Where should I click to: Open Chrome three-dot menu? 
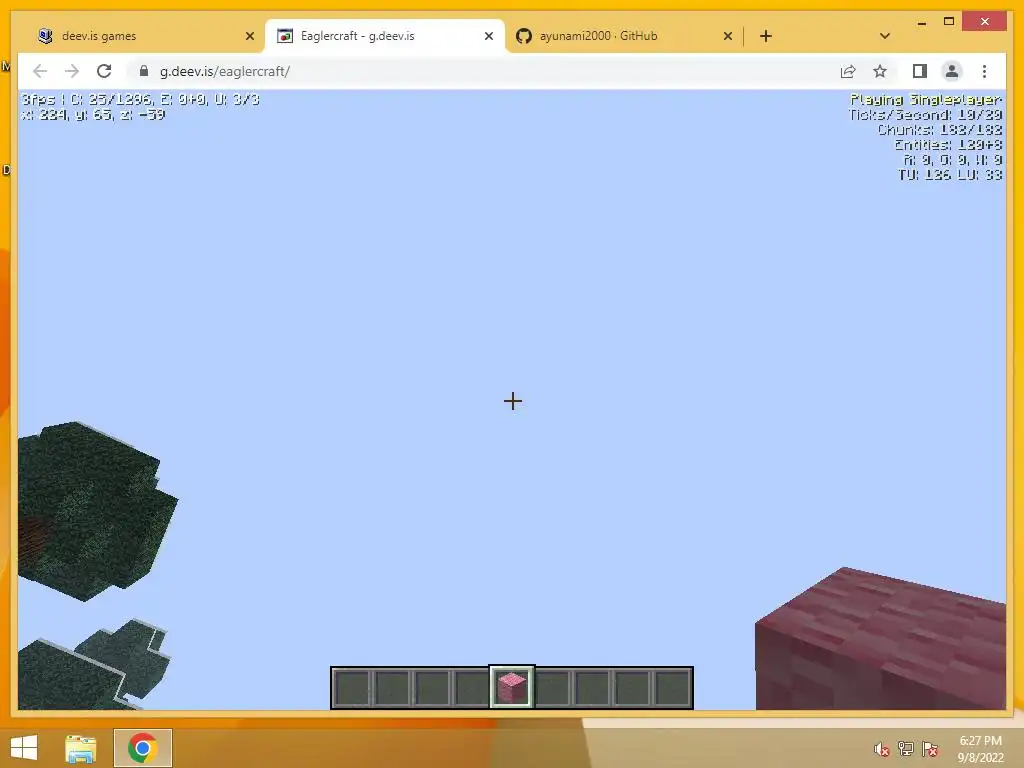click(984, 71)
